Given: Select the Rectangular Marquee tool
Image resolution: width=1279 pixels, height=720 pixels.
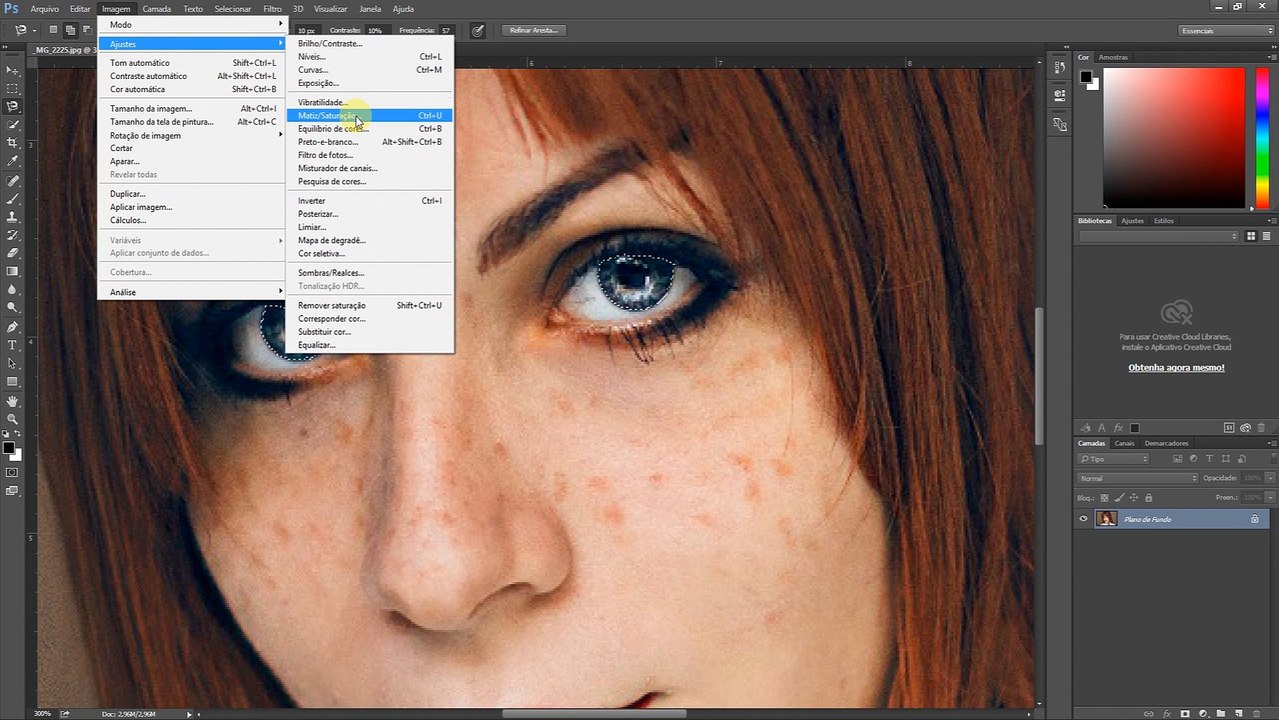Looking at the screenshot, I should point(13,88).
